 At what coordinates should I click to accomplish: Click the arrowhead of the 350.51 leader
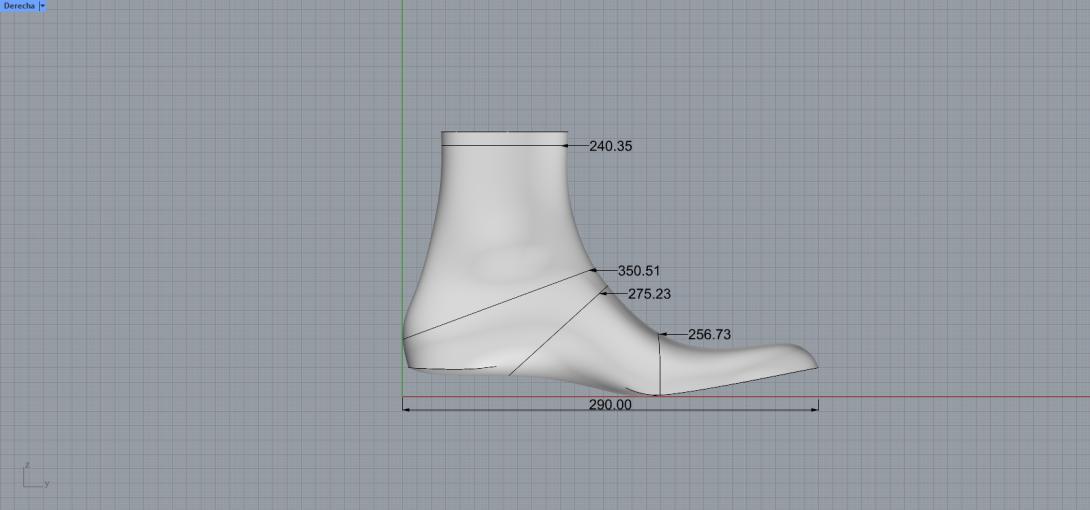pos(594,270)
